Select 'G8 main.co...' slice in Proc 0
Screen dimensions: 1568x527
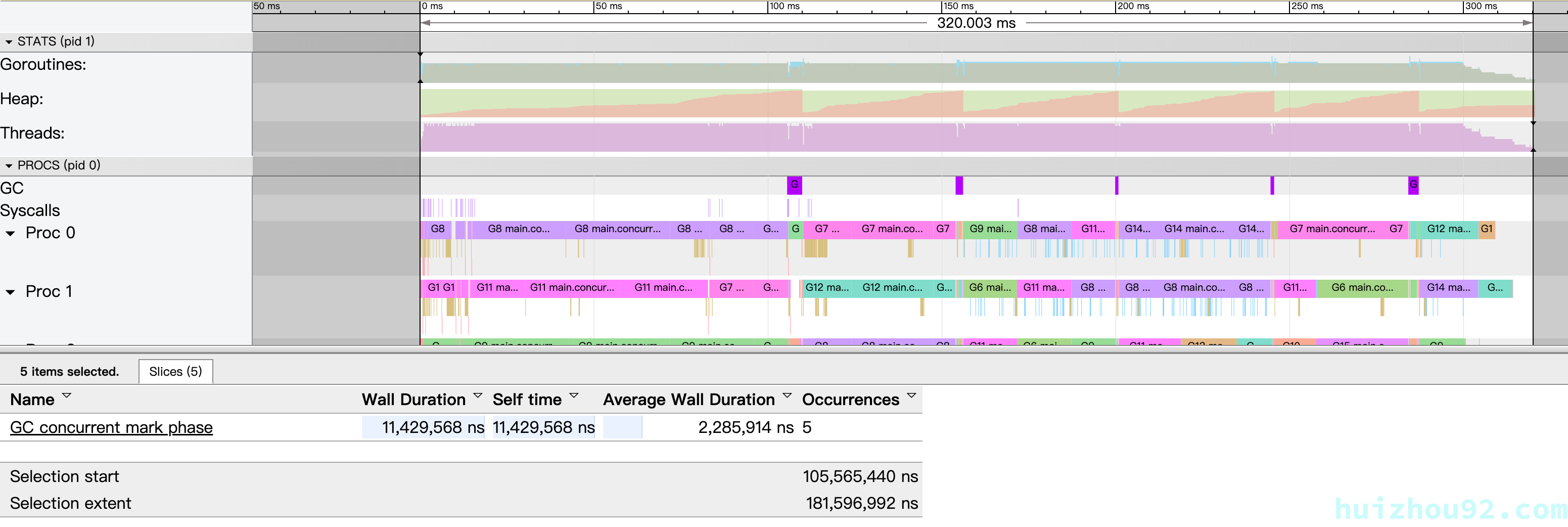(519, 230)
